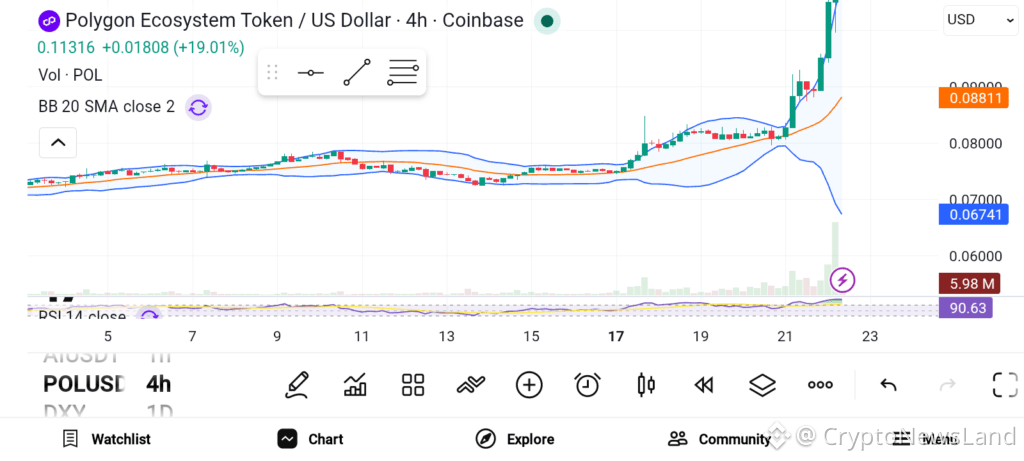Click the price change +0.01808 (+19.01%) text
This screenshot has height=461, width=1024.
(174, 48)
